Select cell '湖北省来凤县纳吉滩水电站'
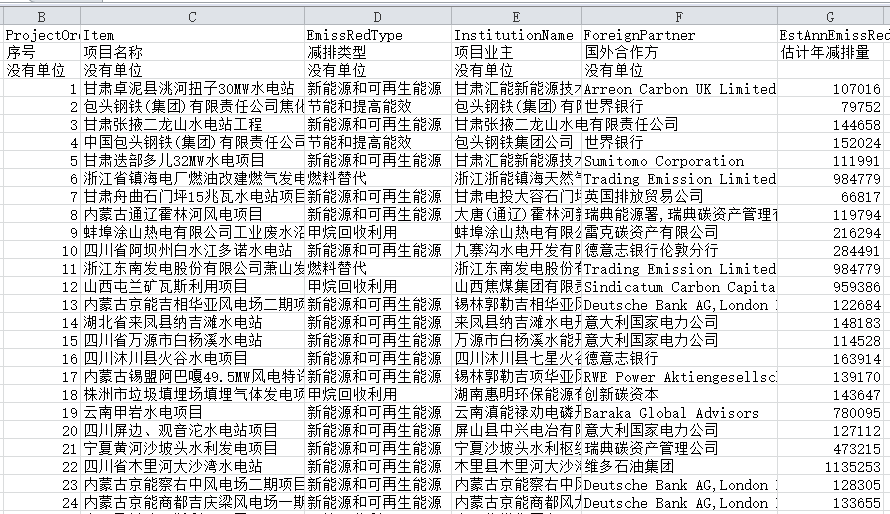The width and height of the screenshot is (890, 514). coord(192,322)
